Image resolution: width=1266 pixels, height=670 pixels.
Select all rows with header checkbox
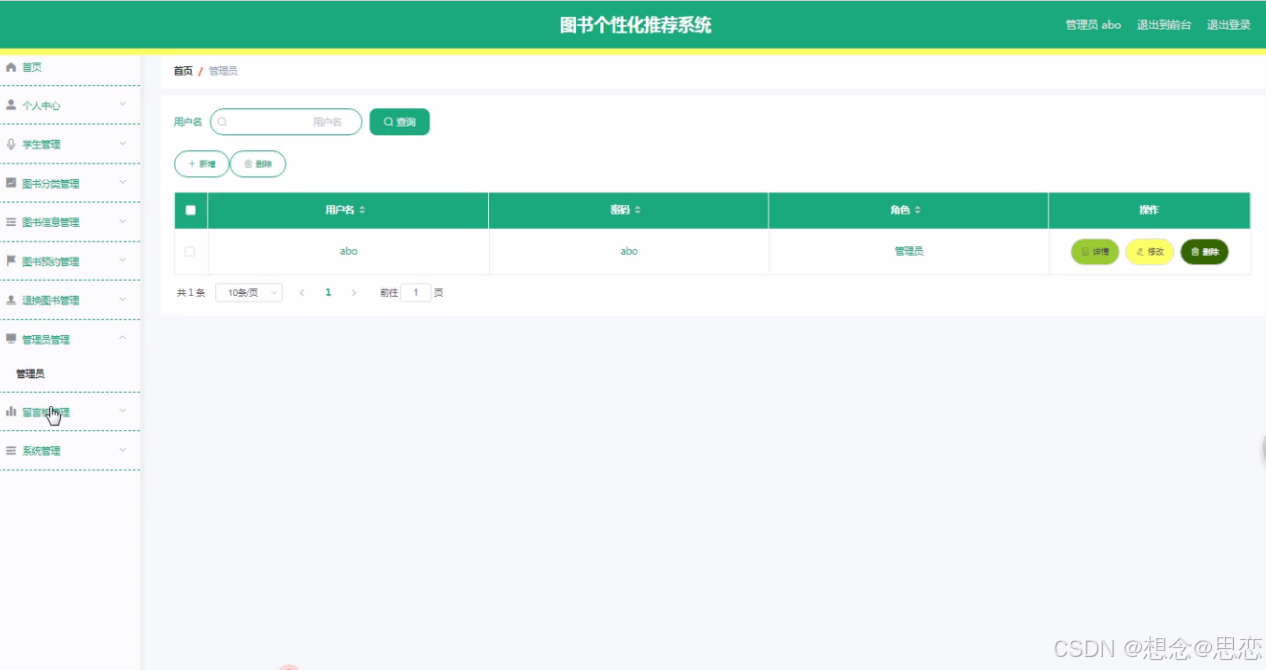(x=190, y=210)
